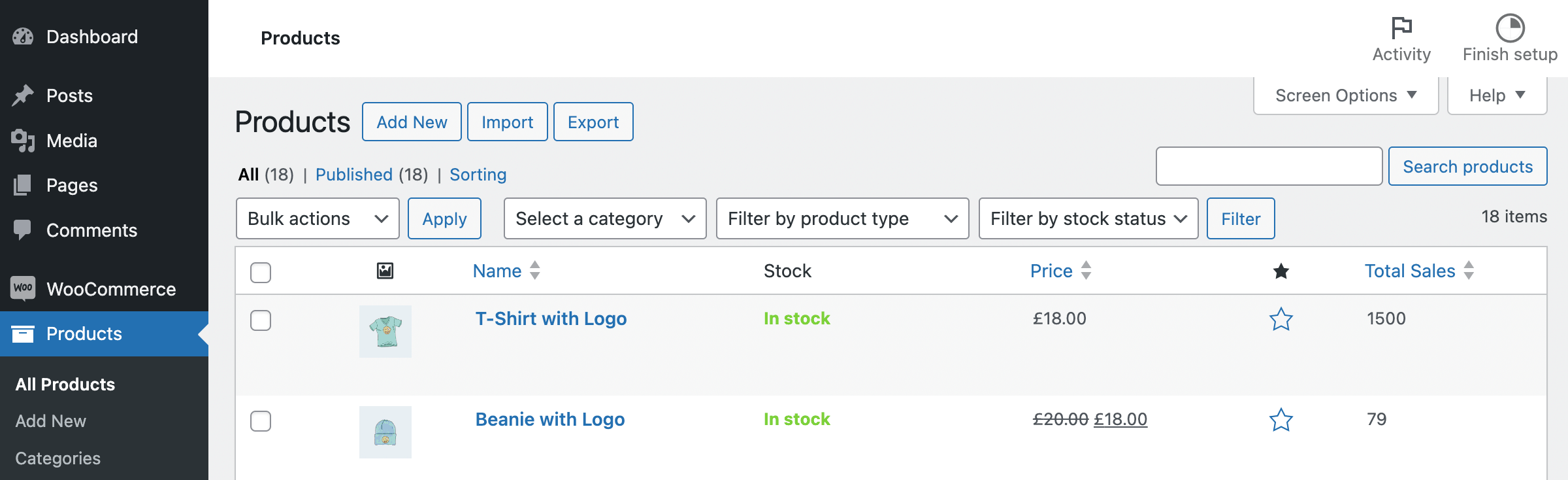1568x480 pixels.
Task: Expand the Filter by stock status dropdown
Action: tap(1087, 218)
